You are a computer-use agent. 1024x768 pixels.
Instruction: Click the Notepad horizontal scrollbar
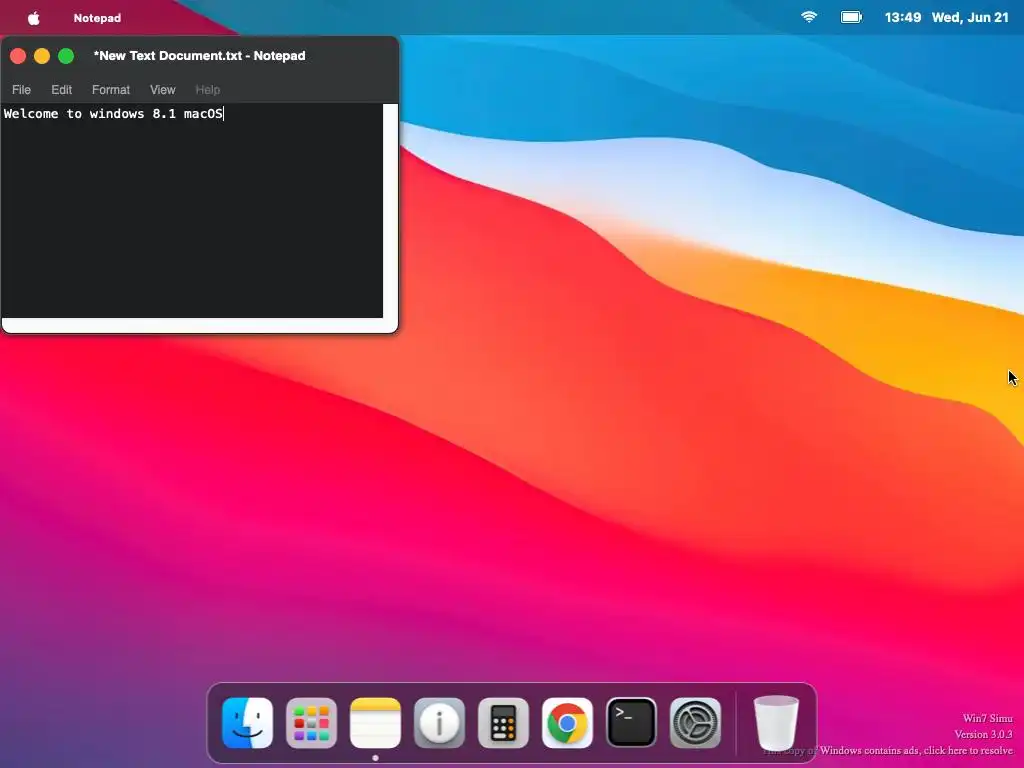(x=193, y=325)
